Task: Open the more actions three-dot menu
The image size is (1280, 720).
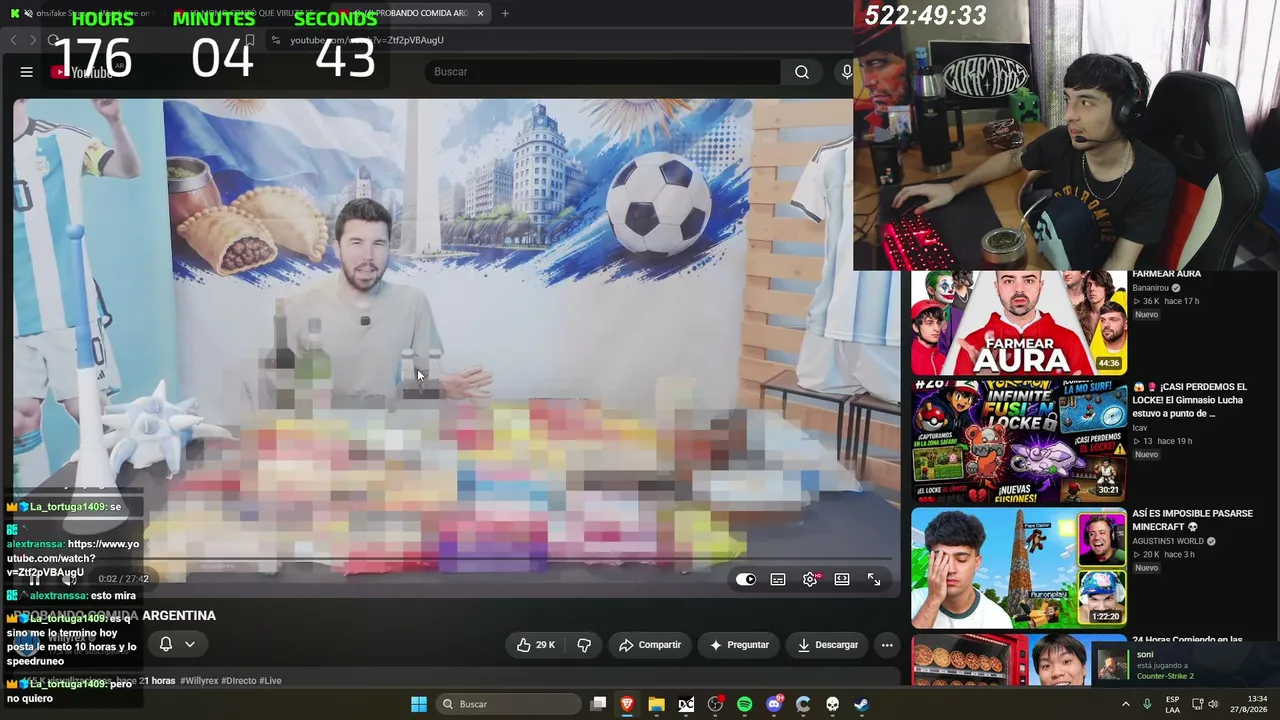Action: (887, 645)
